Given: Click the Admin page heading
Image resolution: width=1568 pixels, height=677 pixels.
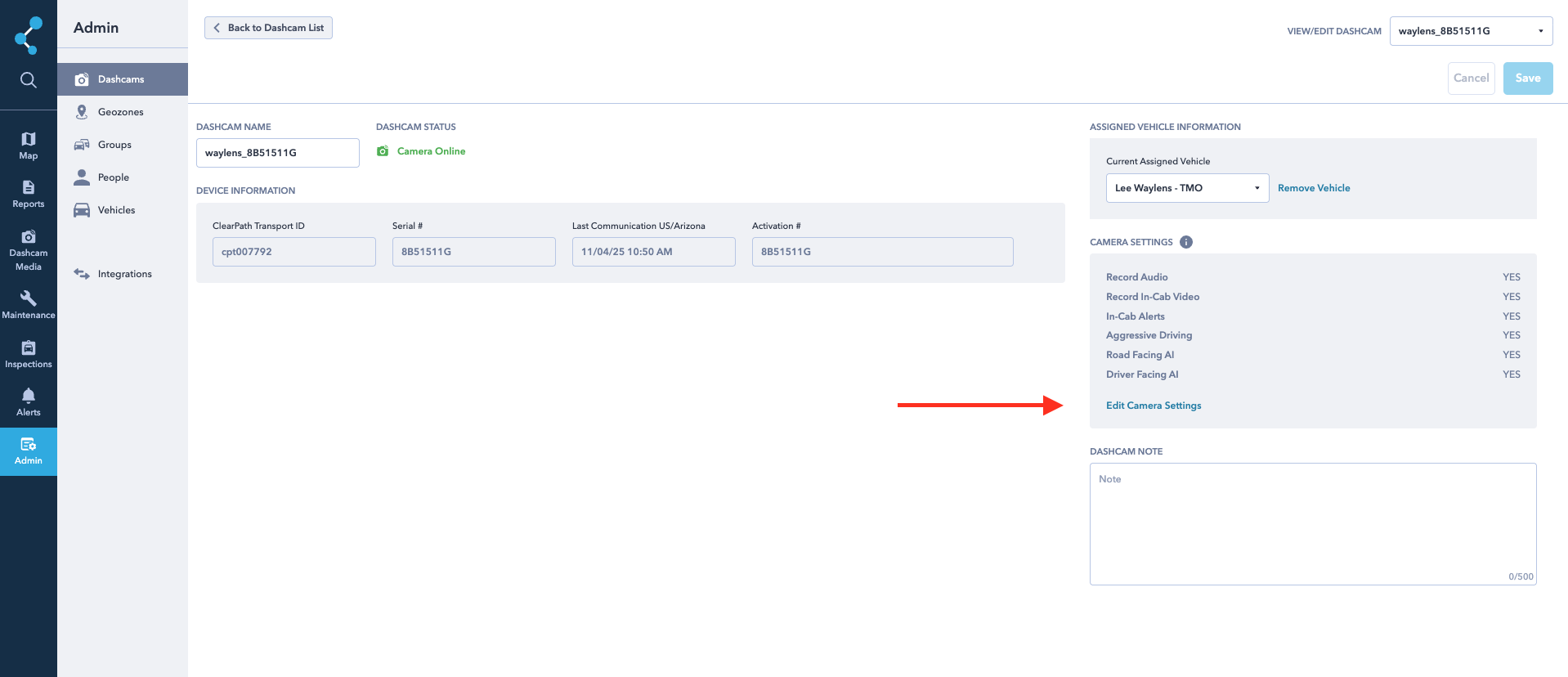Looking at the screenshot, I should (x=96, y=28).
